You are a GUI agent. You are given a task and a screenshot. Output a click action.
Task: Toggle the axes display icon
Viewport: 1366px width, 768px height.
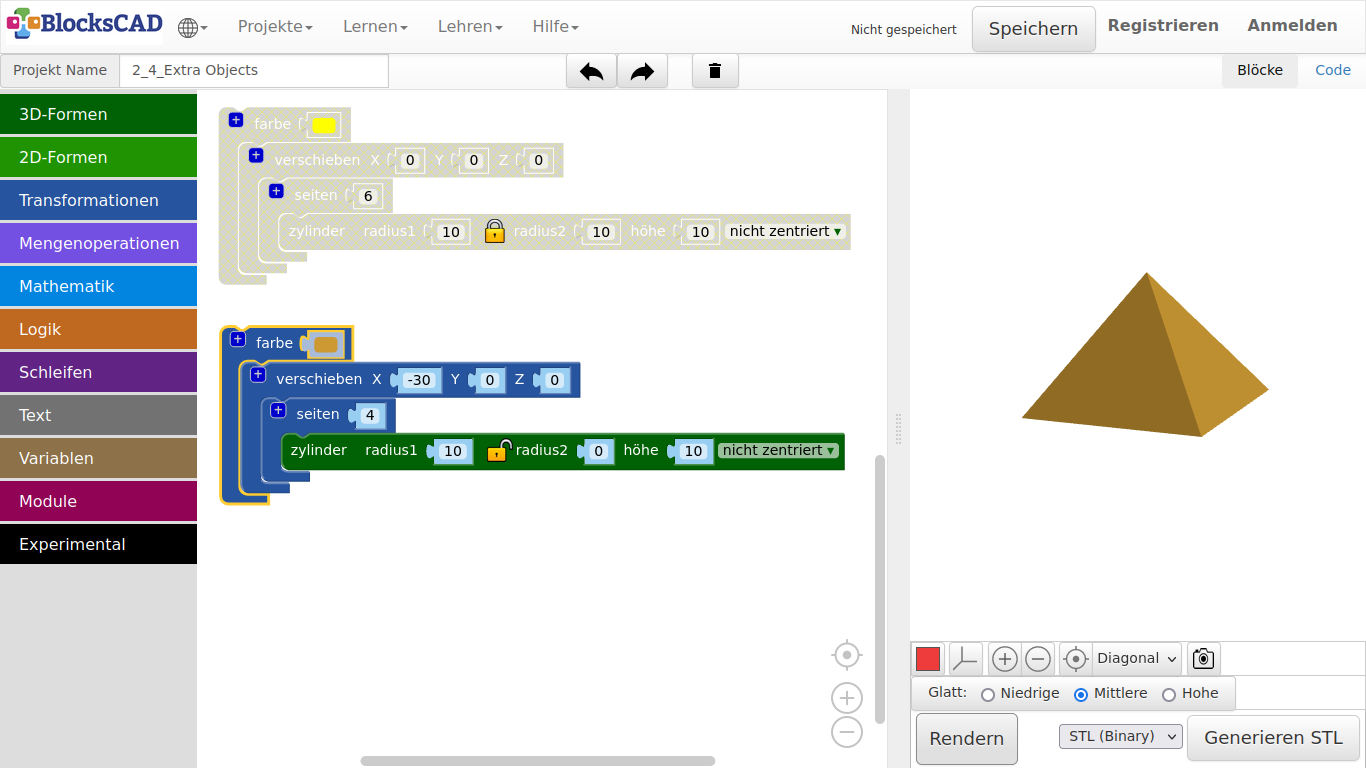pyautogui.click(x=965, y=659)
